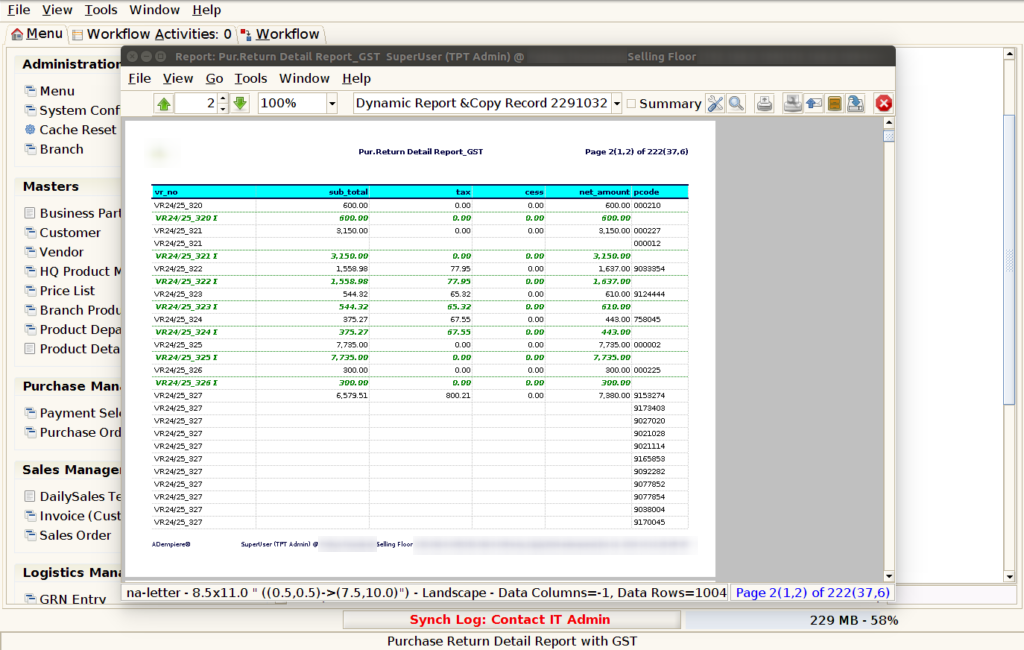Click the page number input field
Viewport: 1024px width, 650px height.
(197, 103)
